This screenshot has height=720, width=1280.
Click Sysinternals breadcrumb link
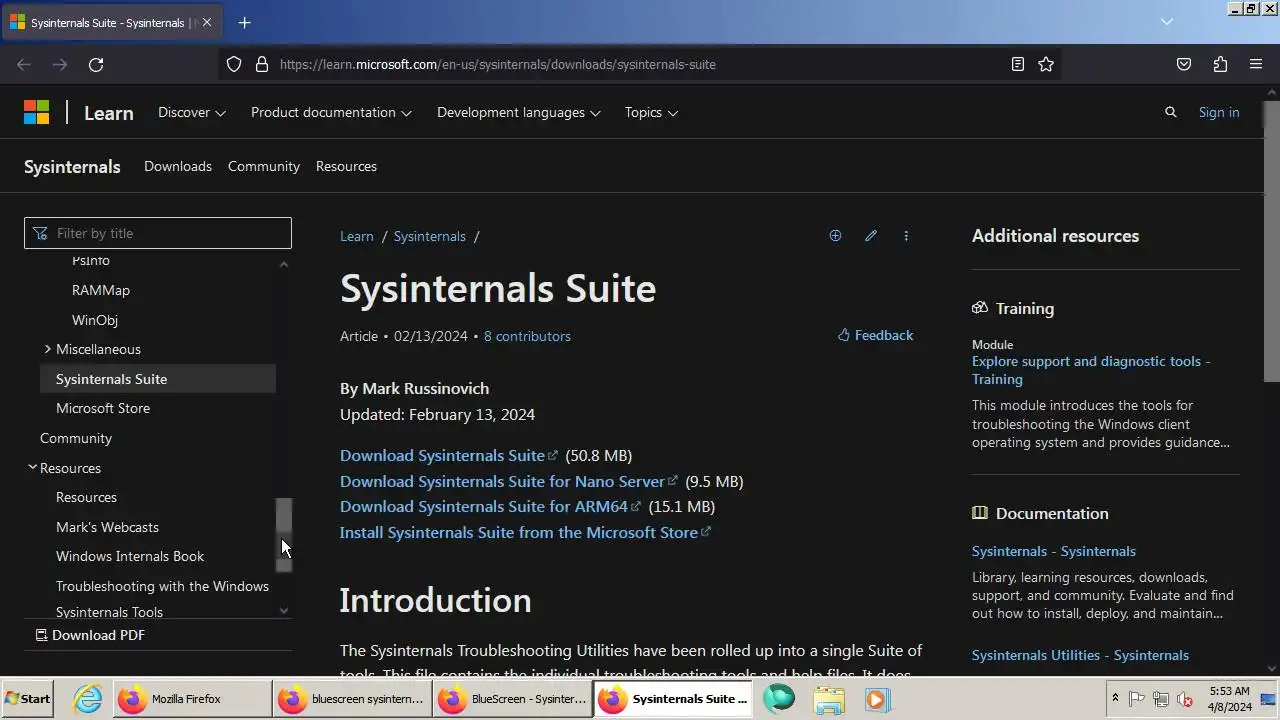coord(430,236)
